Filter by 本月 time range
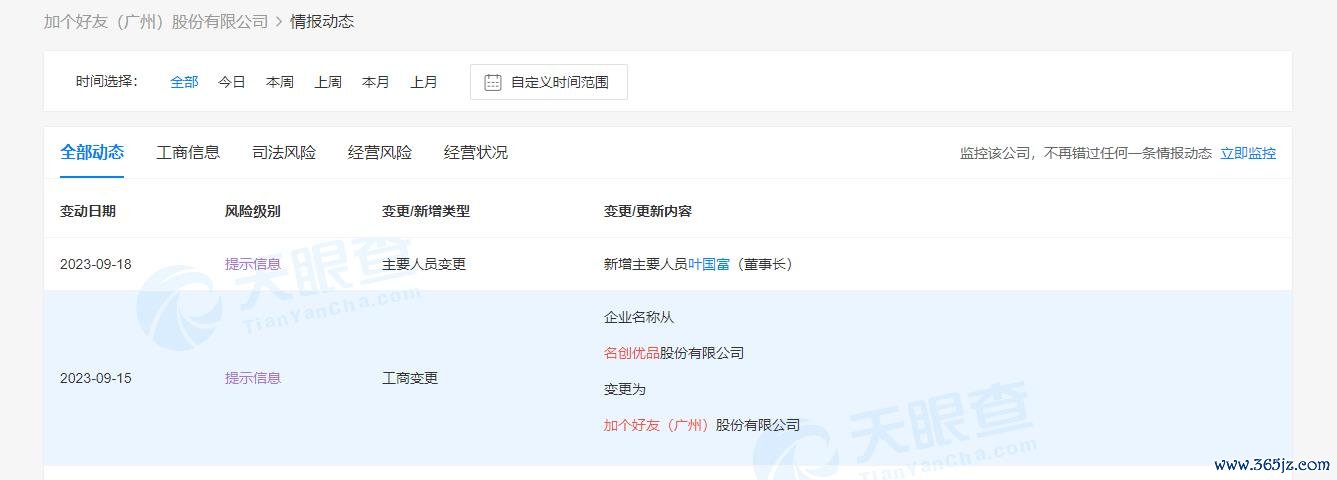1337x480 pixels. tap(376, 82)
